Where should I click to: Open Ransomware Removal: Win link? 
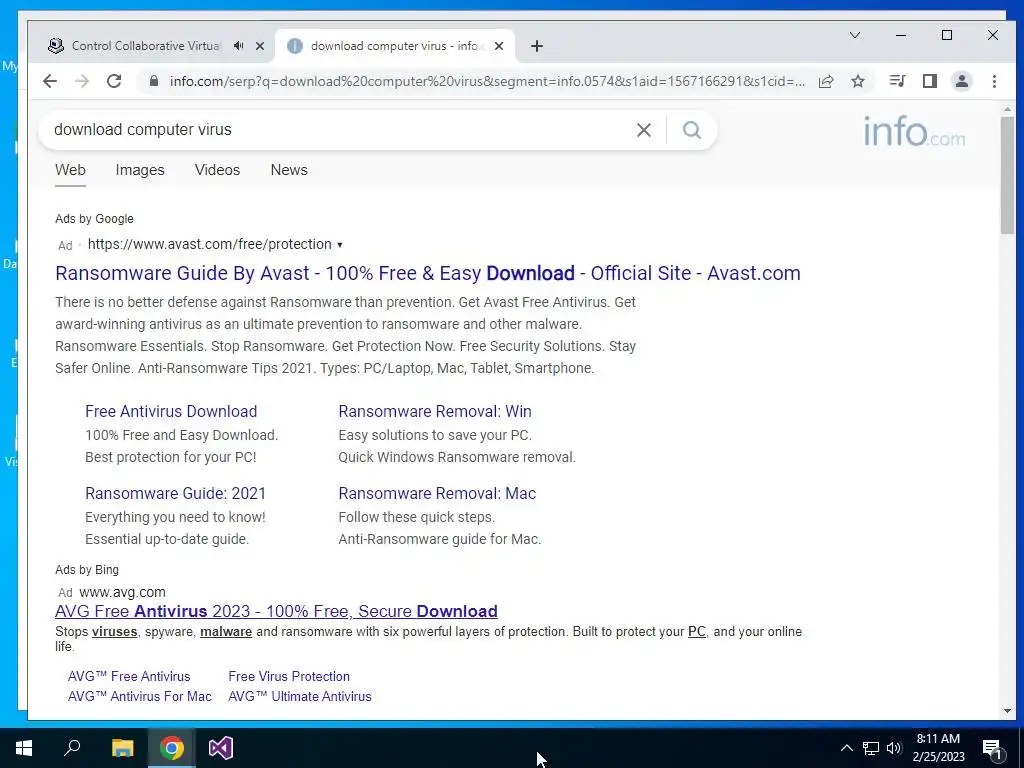point(435,411)
